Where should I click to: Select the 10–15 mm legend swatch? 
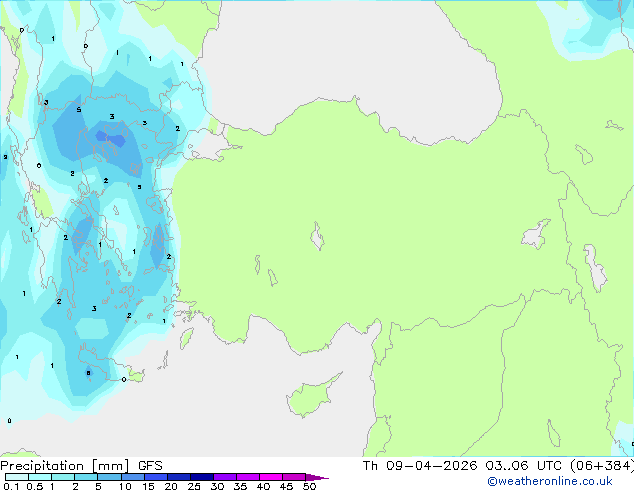[x=132, y=477]
